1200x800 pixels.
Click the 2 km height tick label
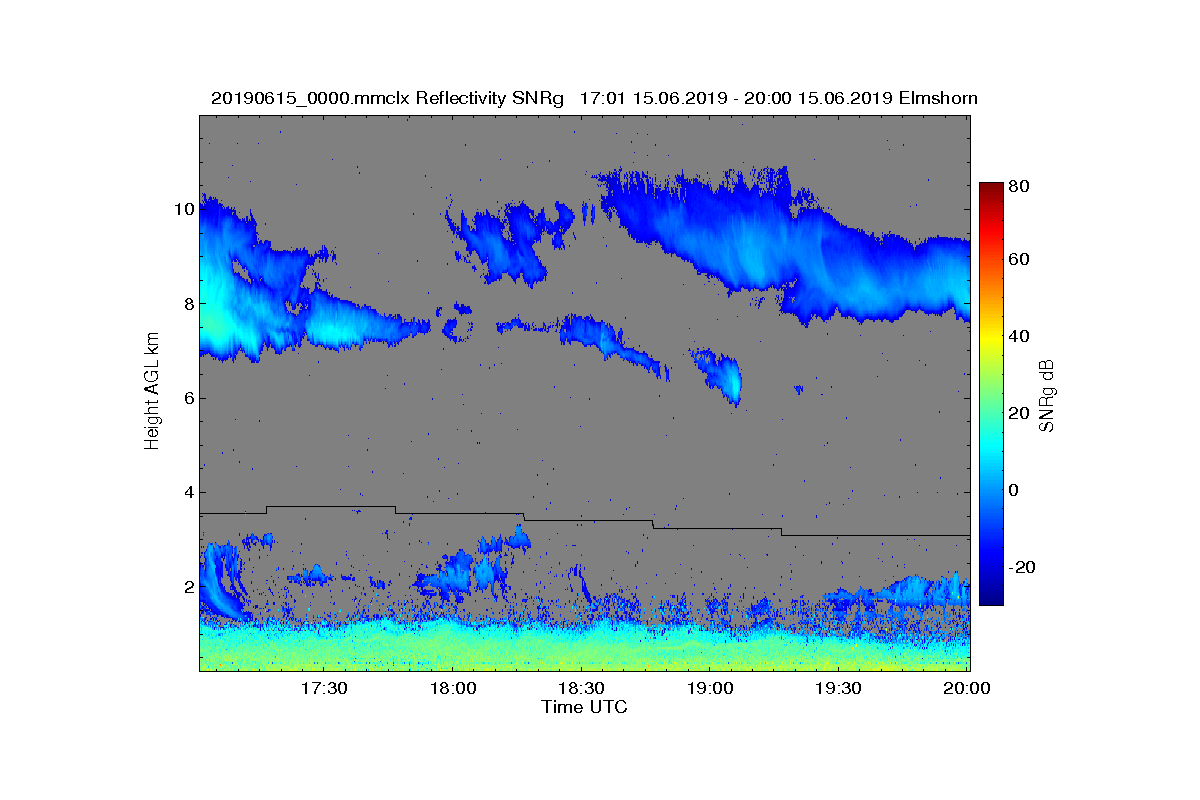coord(188,587)
